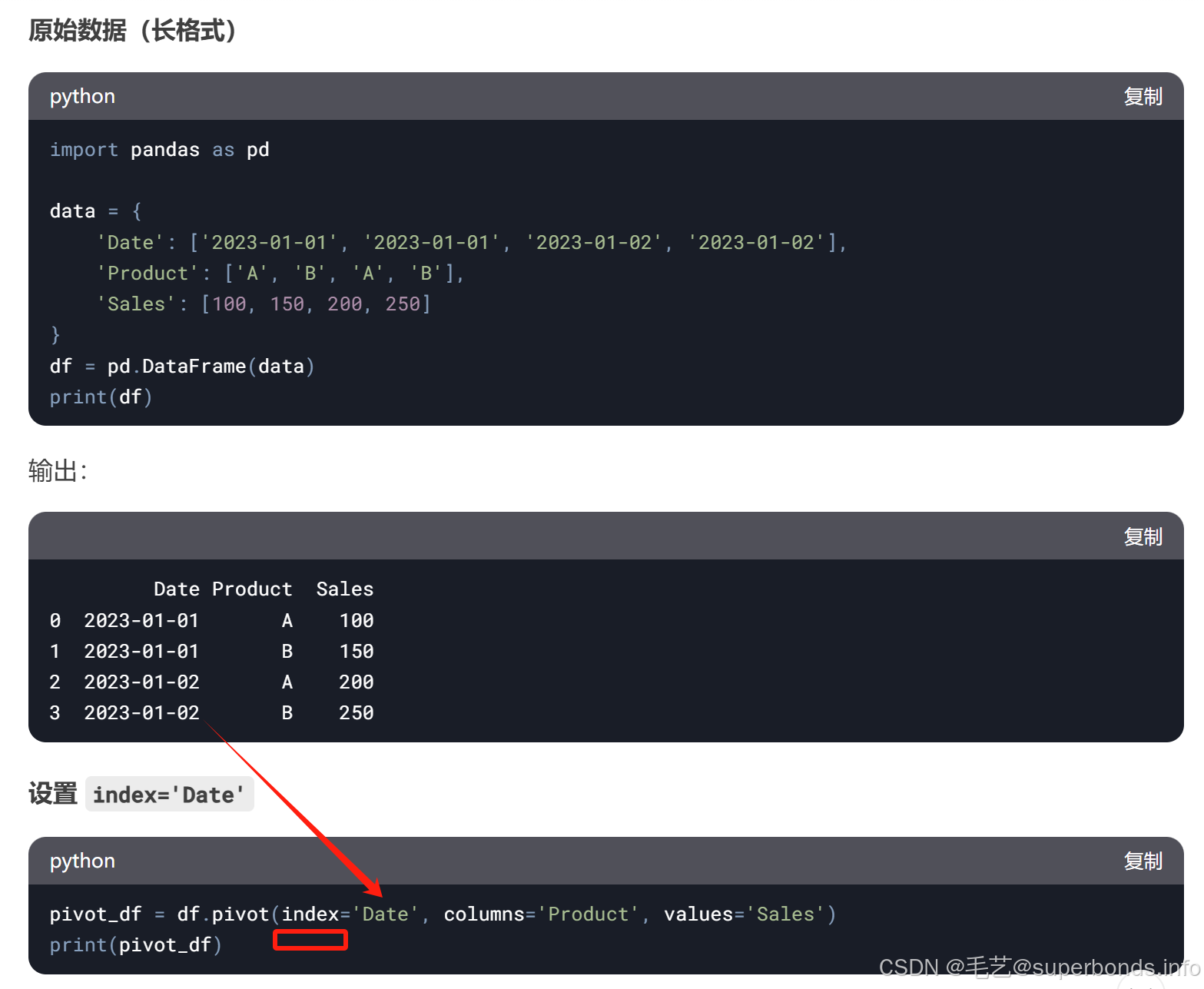Click the print(df) statement

click(x=100, y=397)
